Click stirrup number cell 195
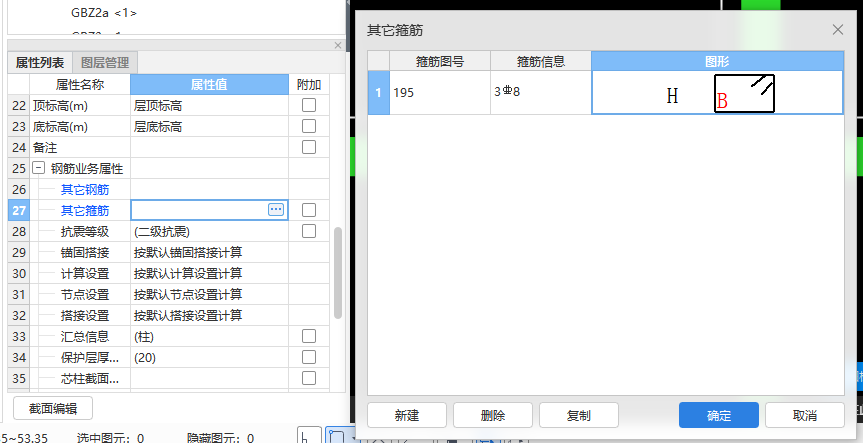 (440, 92)
